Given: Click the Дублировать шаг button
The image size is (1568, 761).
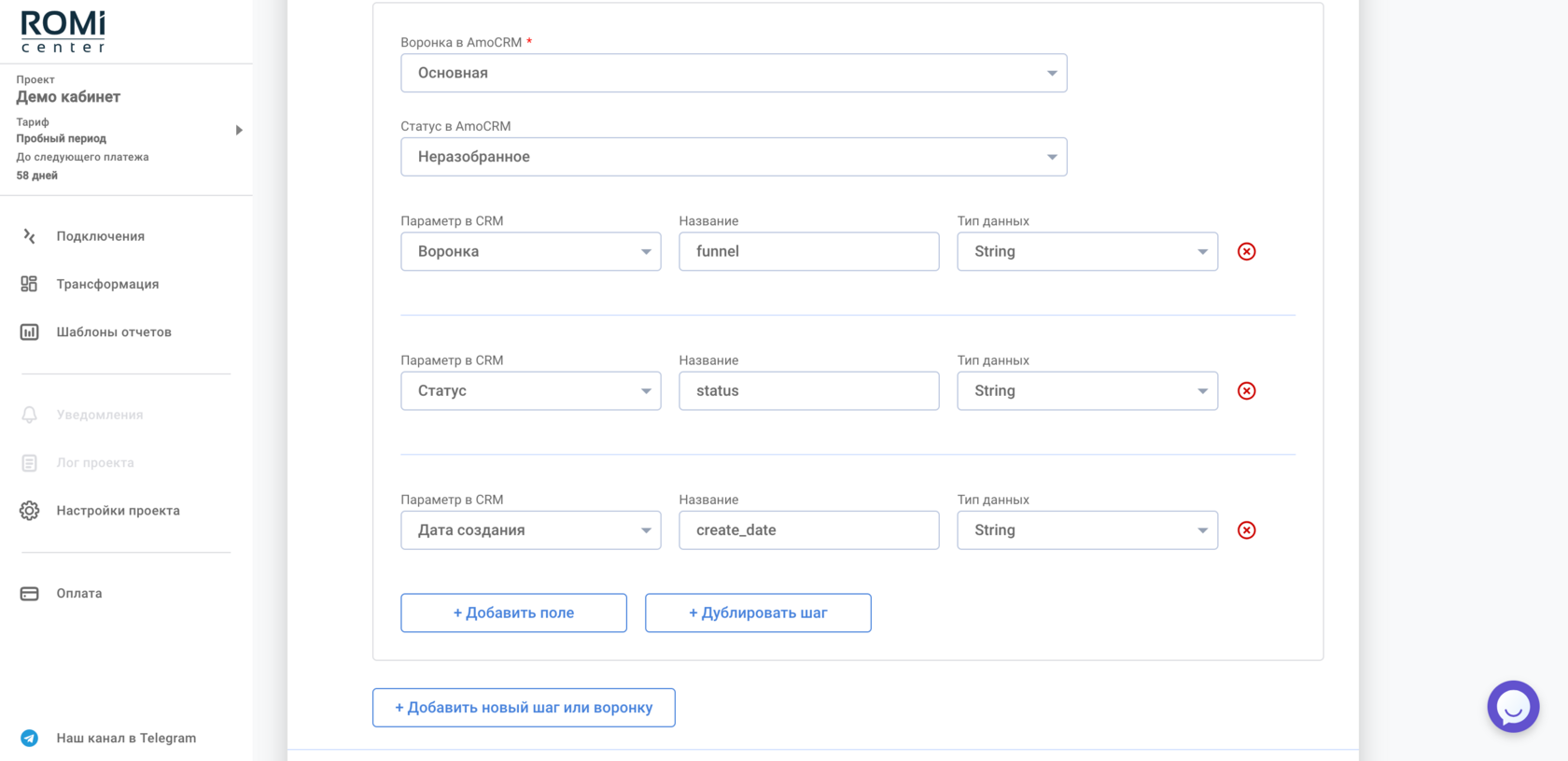Looking at the screenshot, I should (x=758, y=613).
